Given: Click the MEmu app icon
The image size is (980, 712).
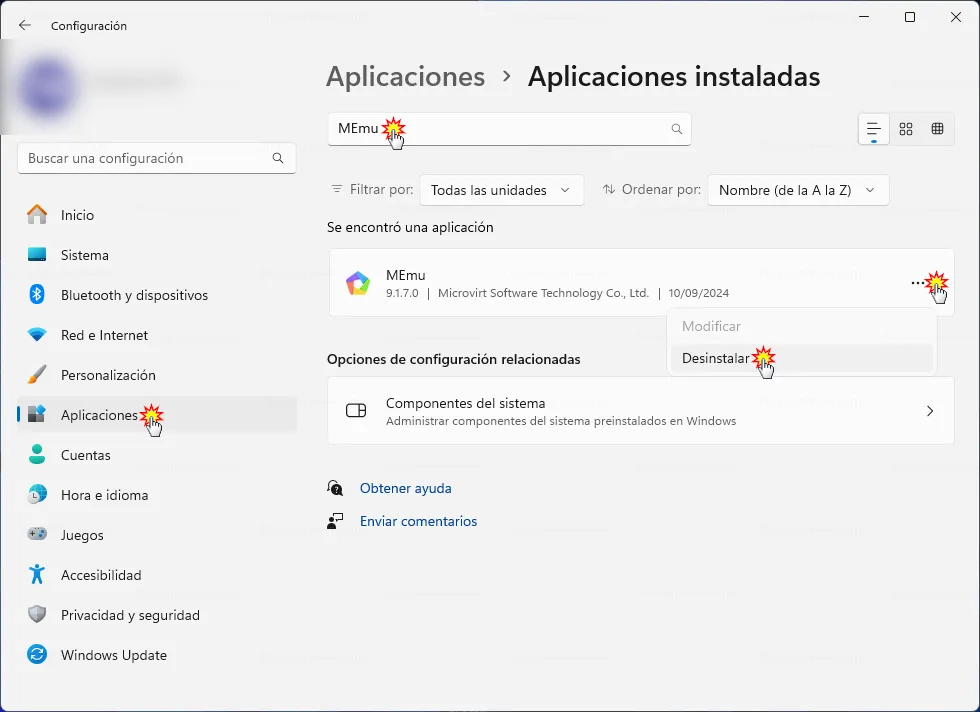Looking at the screenshot, I should [358, 283].
